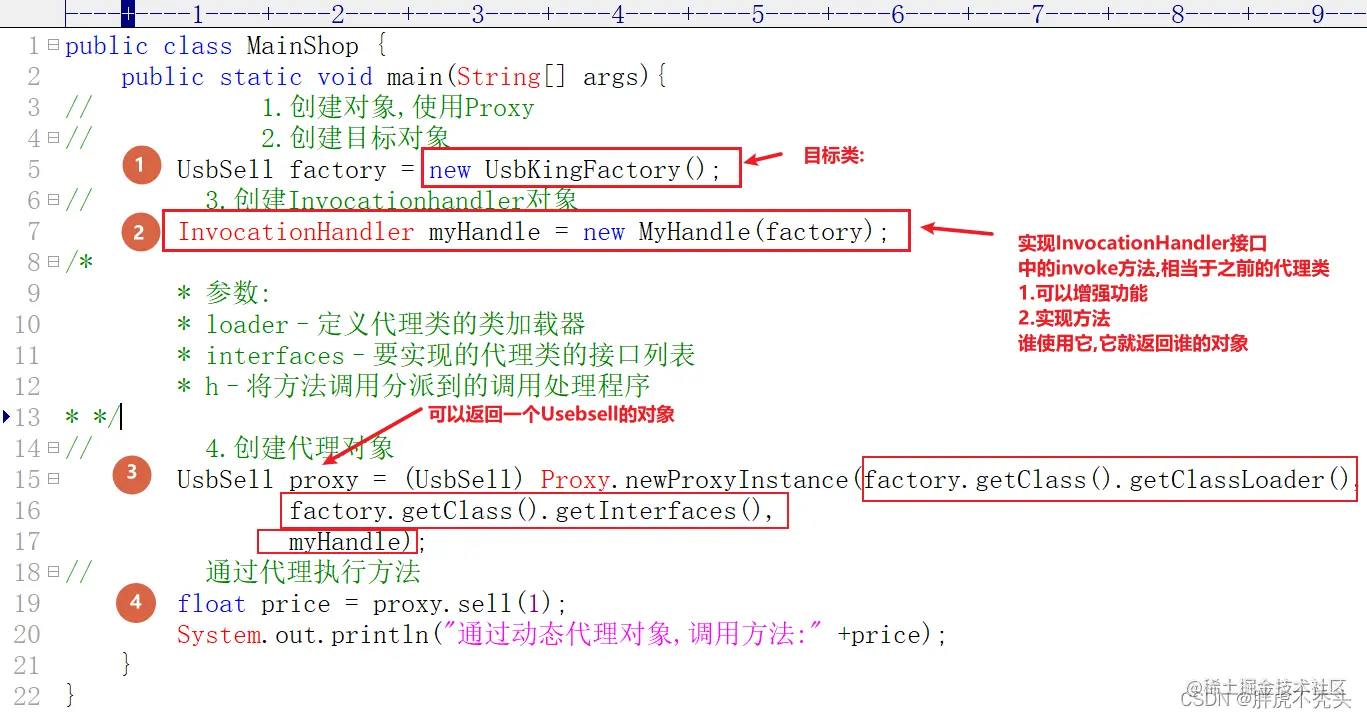Click the comment '1.创建对象,使用Proxy' on line 3
This screenshot has width=1367, height=718.
(398, 108)
